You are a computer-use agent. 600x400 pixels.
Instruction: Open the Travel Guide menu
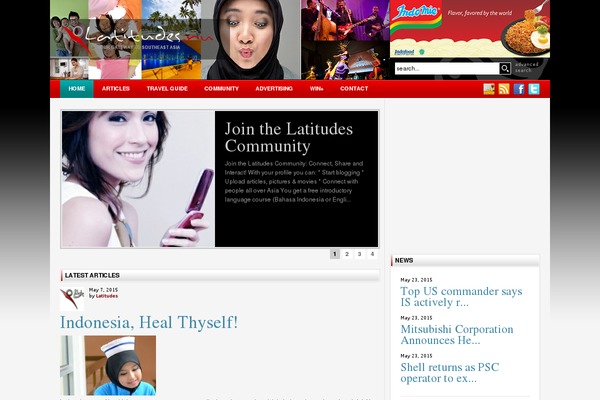pos(167,89)
